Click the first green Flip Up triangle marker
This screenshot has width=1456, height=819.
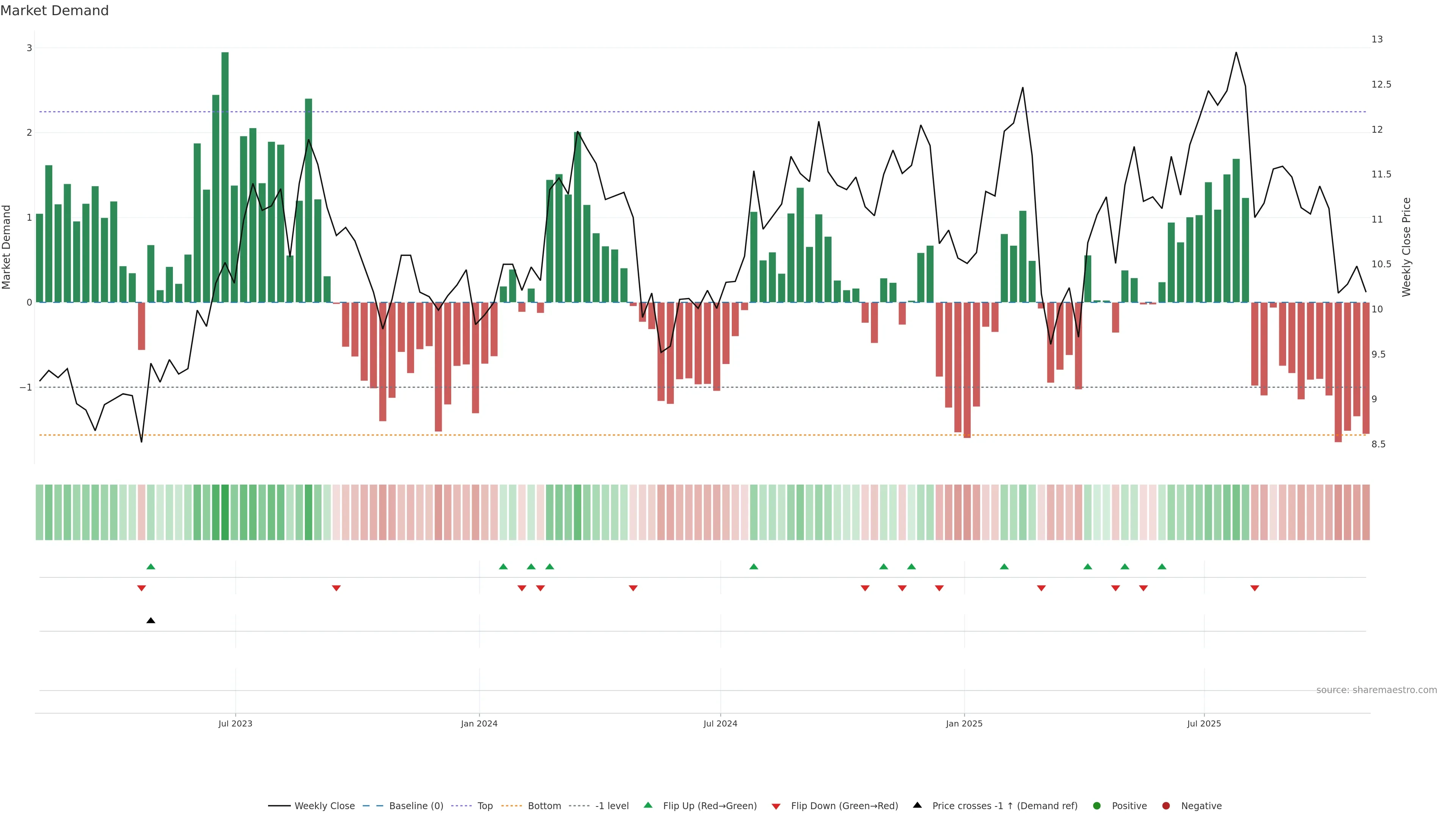tap(151, 566)
